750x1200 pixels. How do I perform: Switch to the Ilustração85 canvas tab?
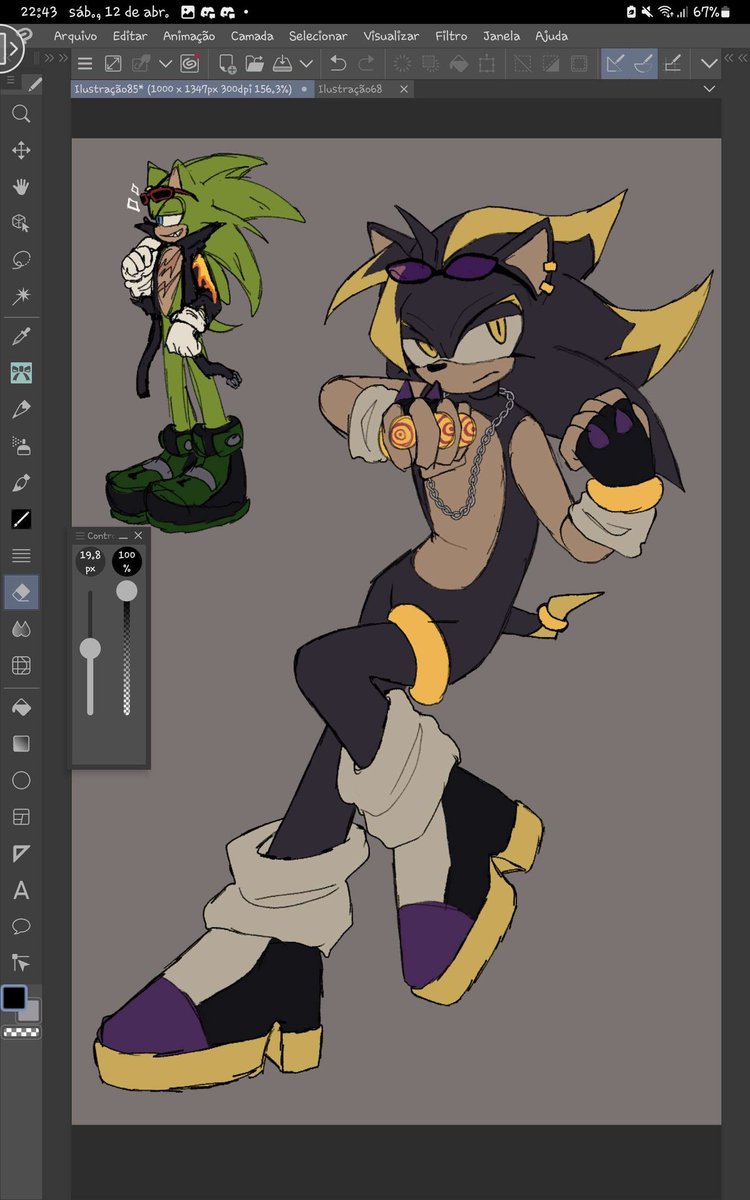pos(193,89)
